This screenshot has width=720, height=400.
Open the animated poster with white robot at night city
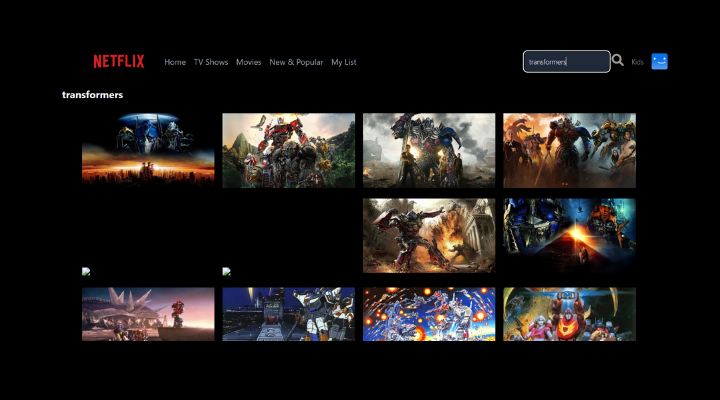pyautogui.click(x=289, y=314)
